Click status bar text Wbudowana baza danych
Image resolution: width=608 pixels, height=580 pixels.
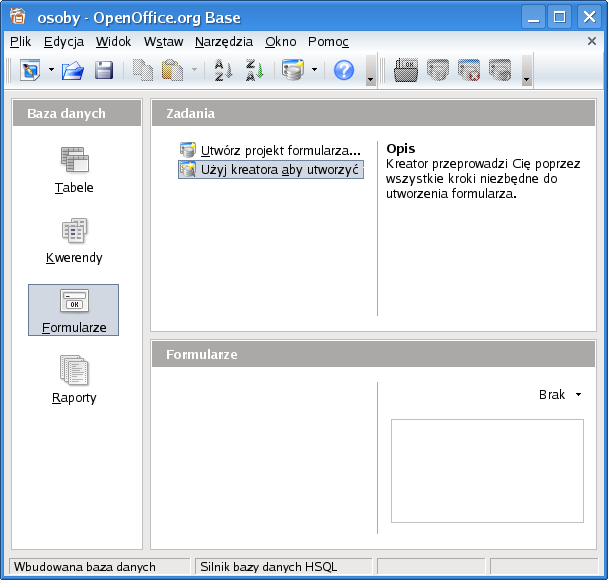(x=85, y=567)
